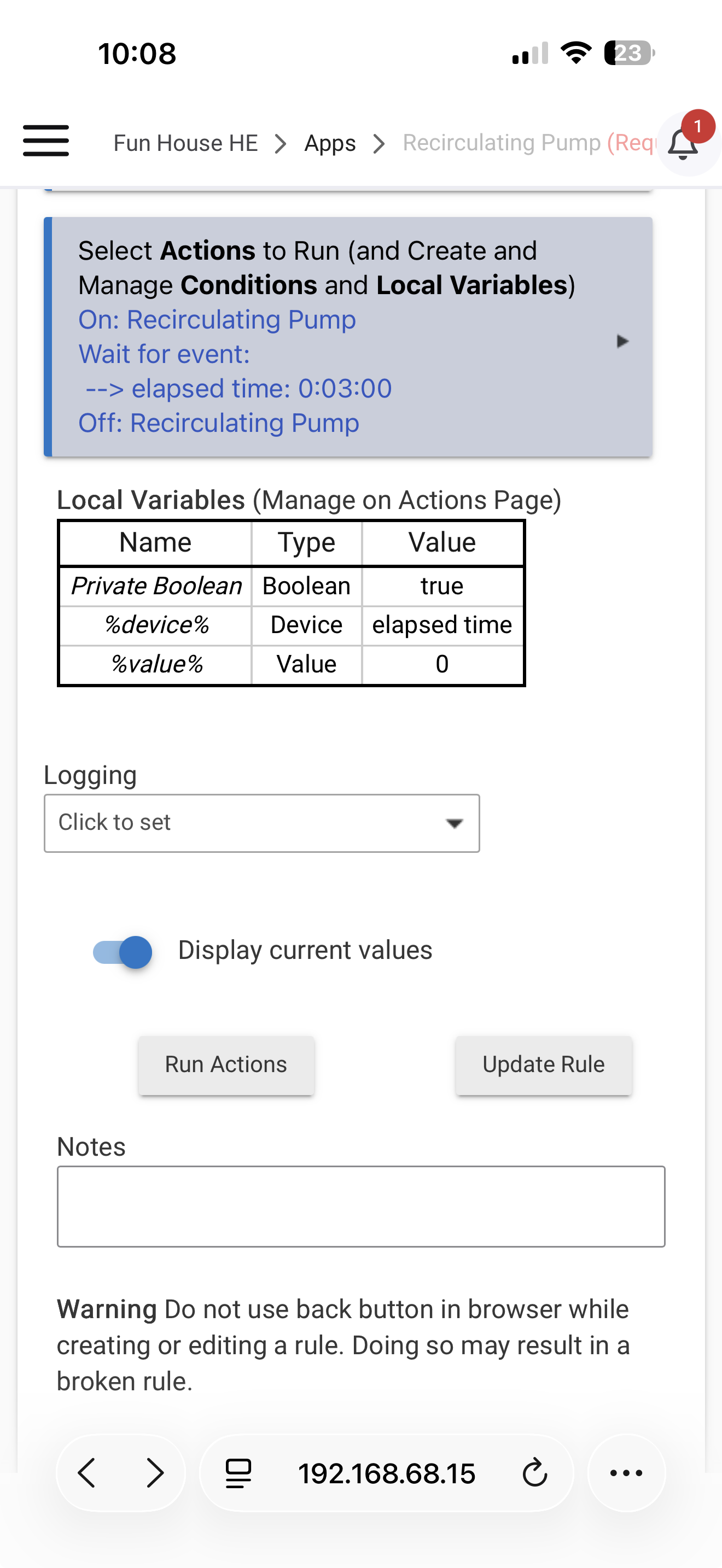
Task: Click into the Notes text field
Action: coord(360,1207)
